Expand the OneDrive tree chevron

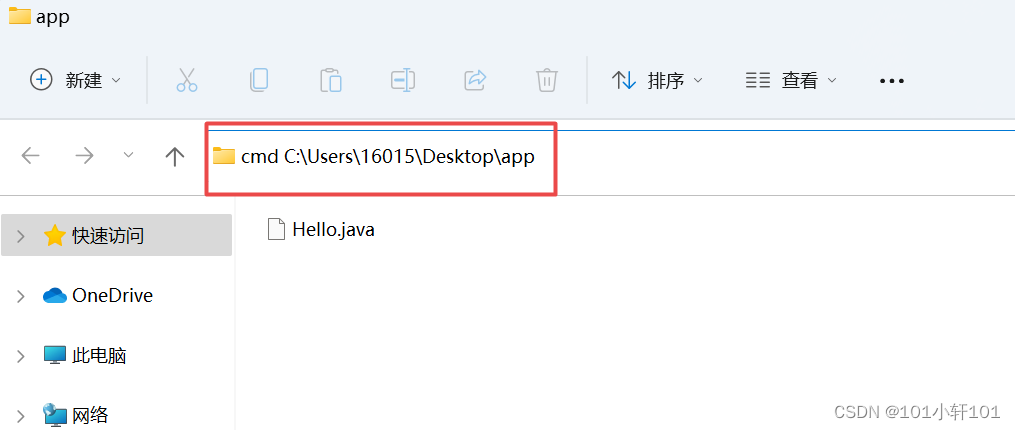(x=21, y=297)
